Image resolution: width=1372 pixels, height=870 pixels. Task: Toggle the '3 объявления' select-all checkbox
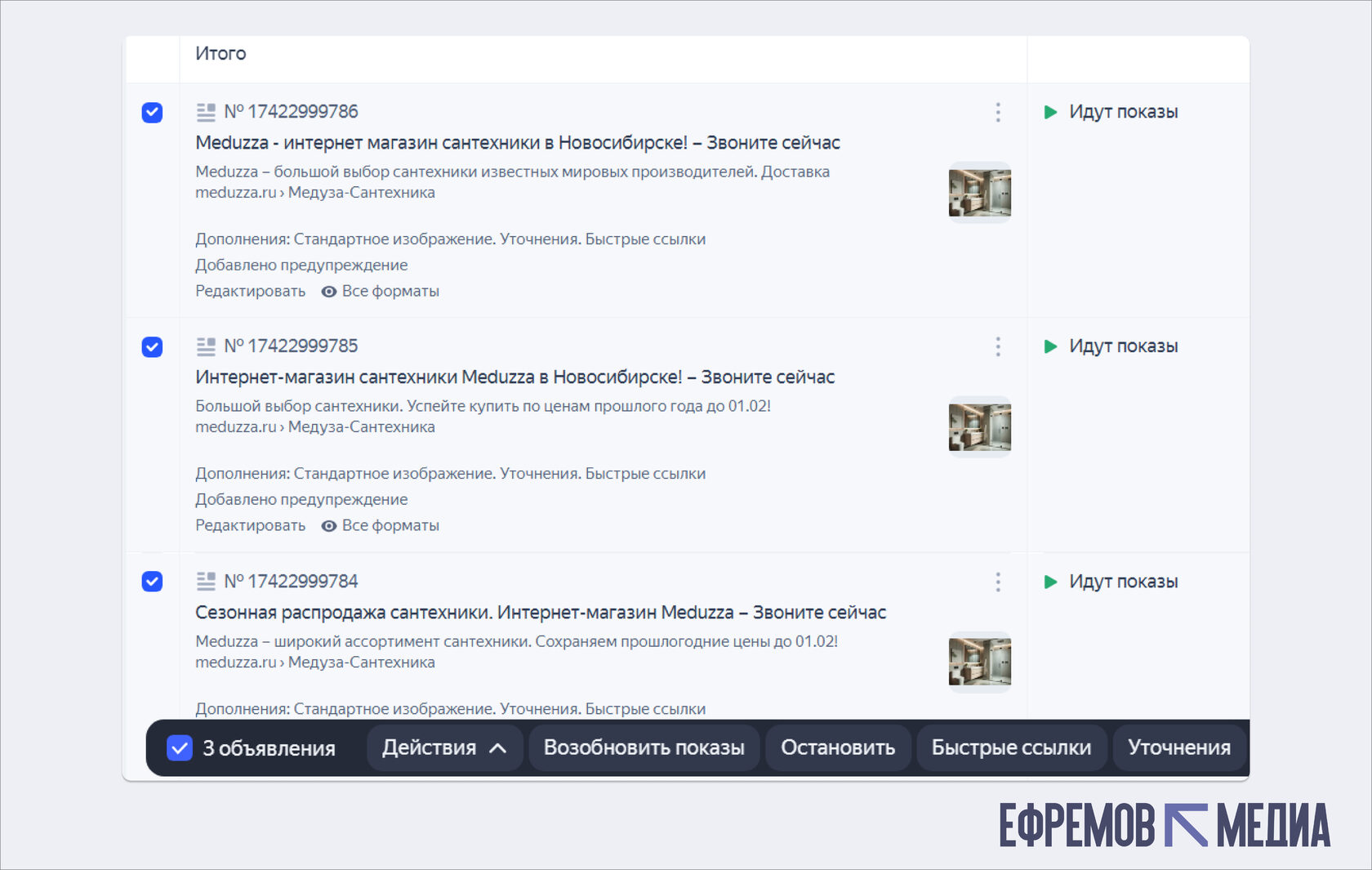[180, 747]
